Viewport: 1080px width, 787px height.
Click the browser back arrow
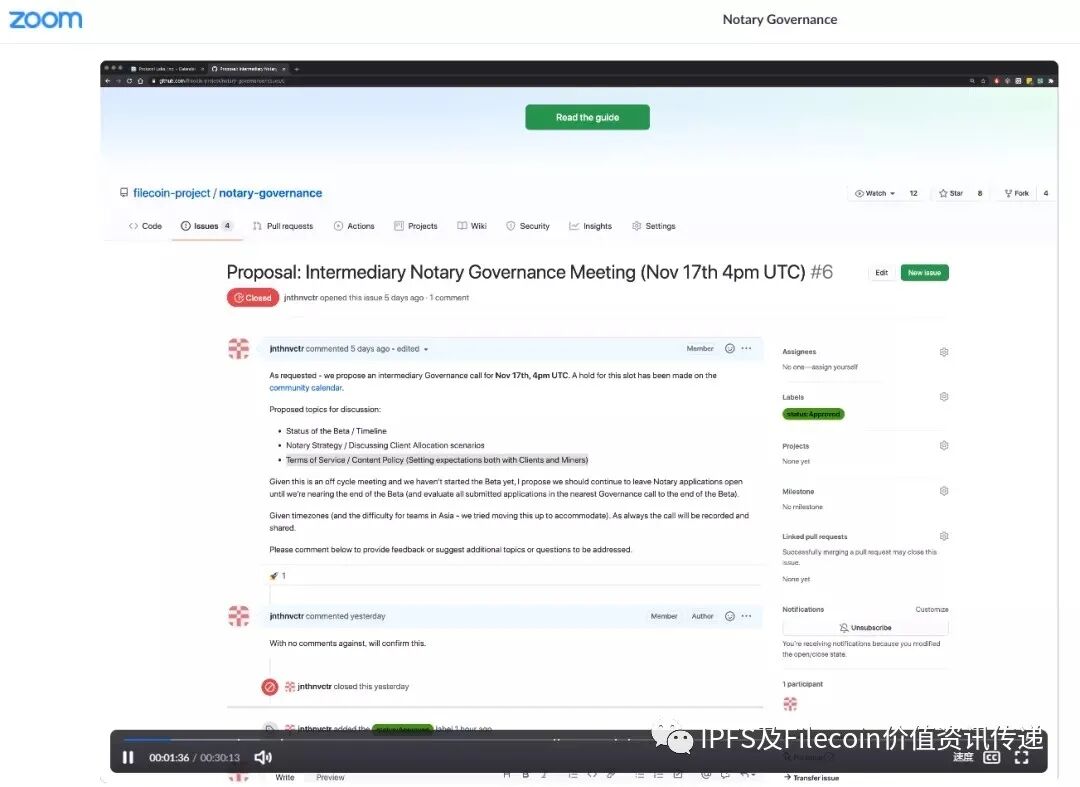point(107,81)
